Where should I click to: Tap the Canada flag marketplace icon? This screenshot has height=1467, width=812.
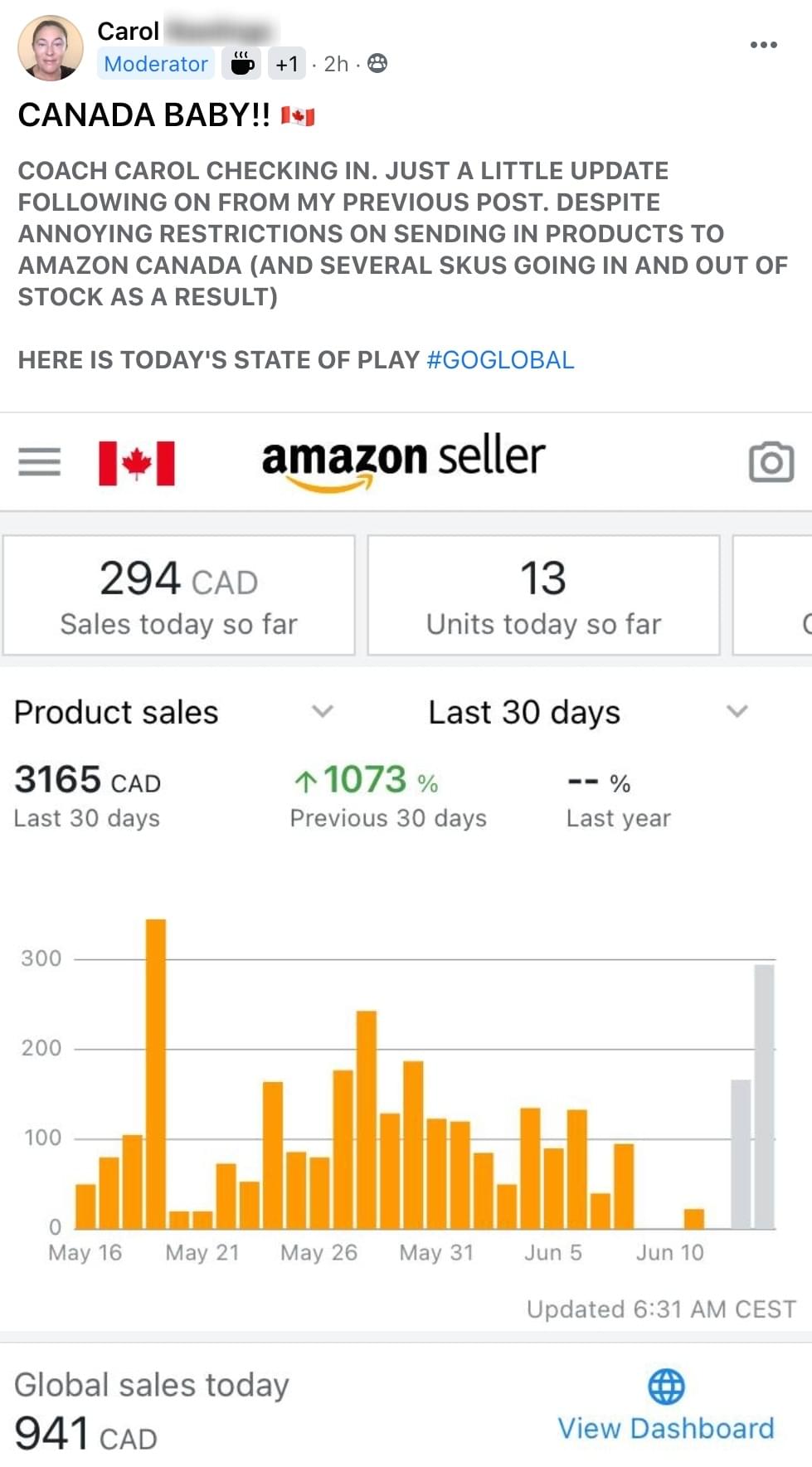[x=137, y=463]
